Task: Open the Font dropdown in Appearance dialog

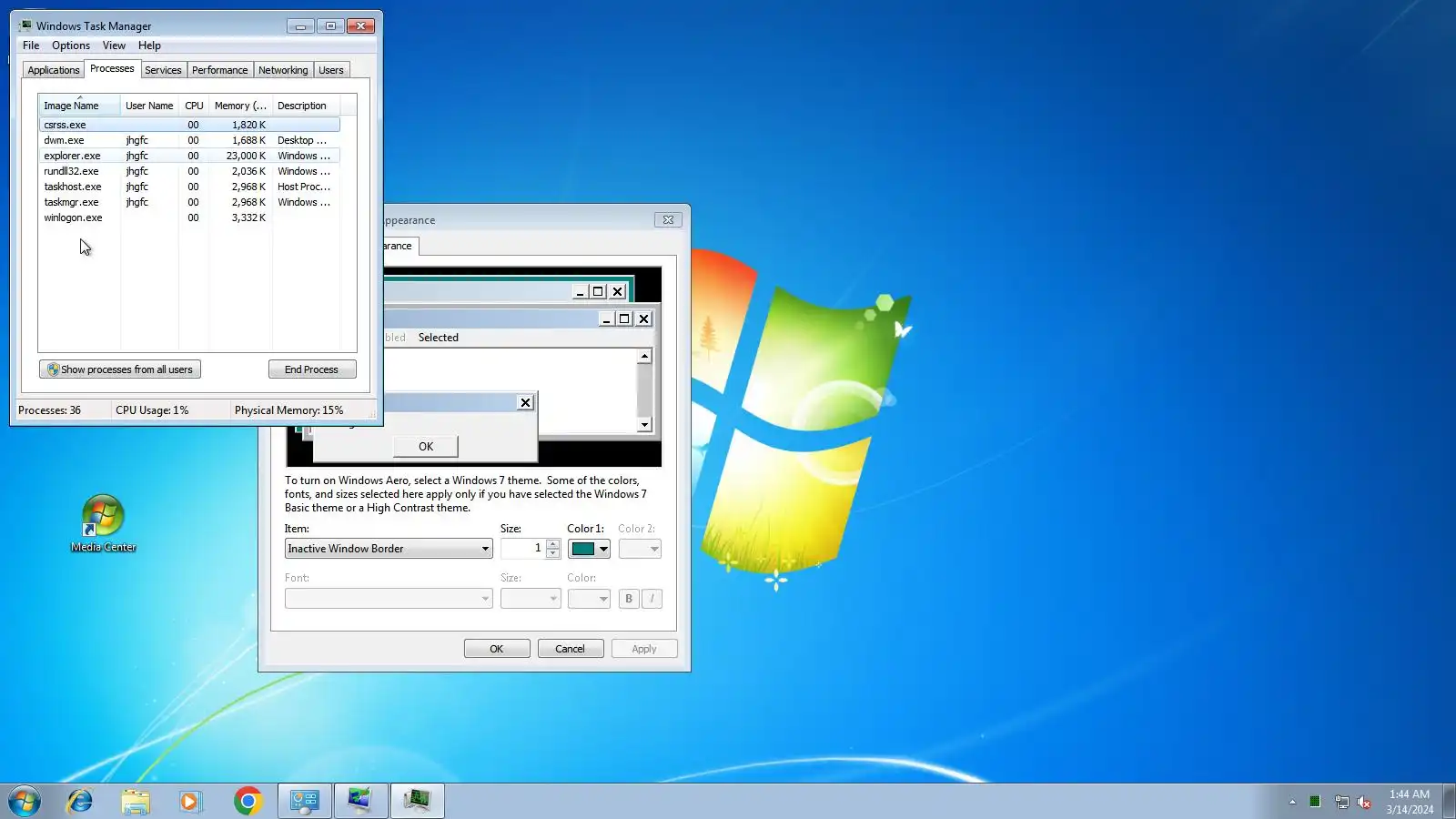Action: pos(389,598)
